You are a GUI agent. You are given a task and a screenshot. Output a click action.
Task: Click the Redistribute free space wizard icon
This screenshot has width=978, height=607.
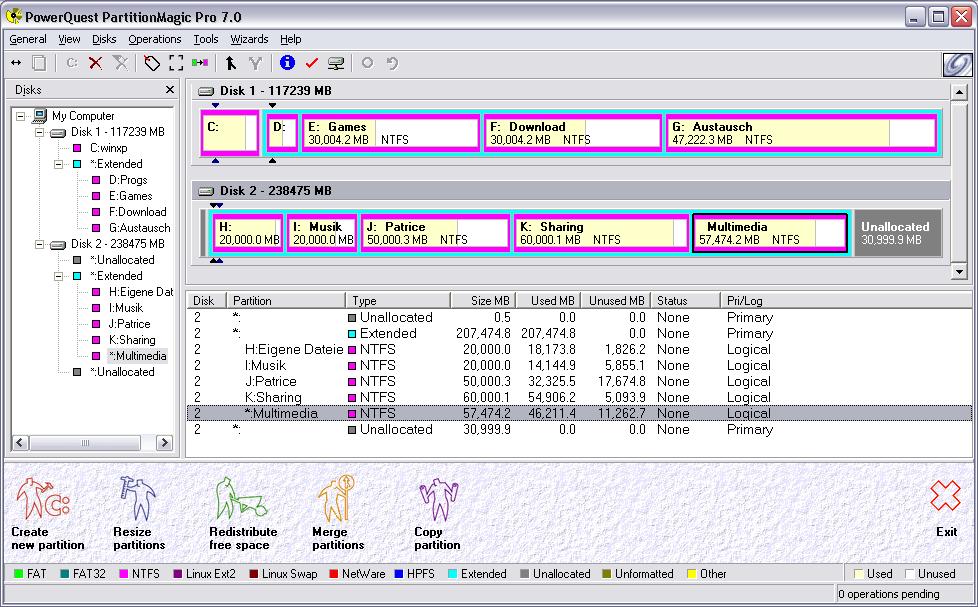pyautogui.click(x=241, y=498)
